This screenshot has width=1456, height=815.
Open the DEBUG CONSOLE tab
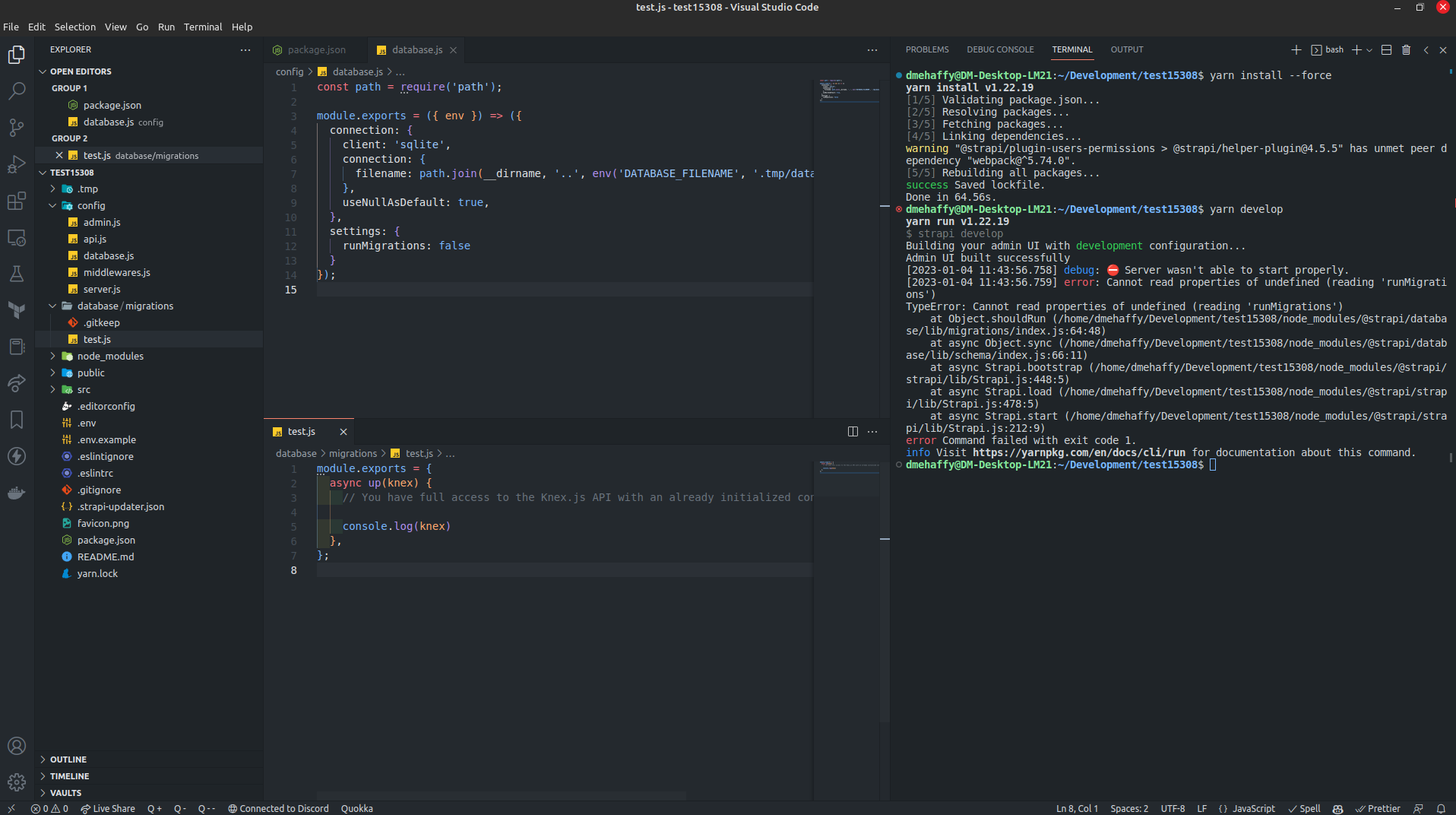click(x=1000, y=49)
